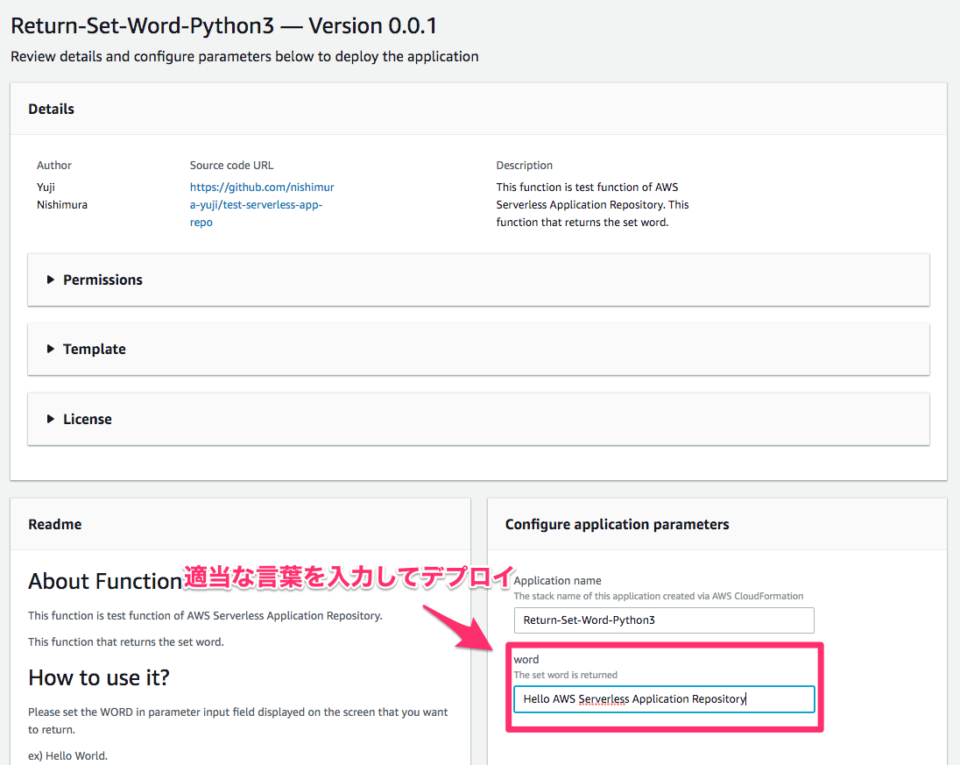Click the Template disclosure triangle
960x765 pixels.
[52, 349]
